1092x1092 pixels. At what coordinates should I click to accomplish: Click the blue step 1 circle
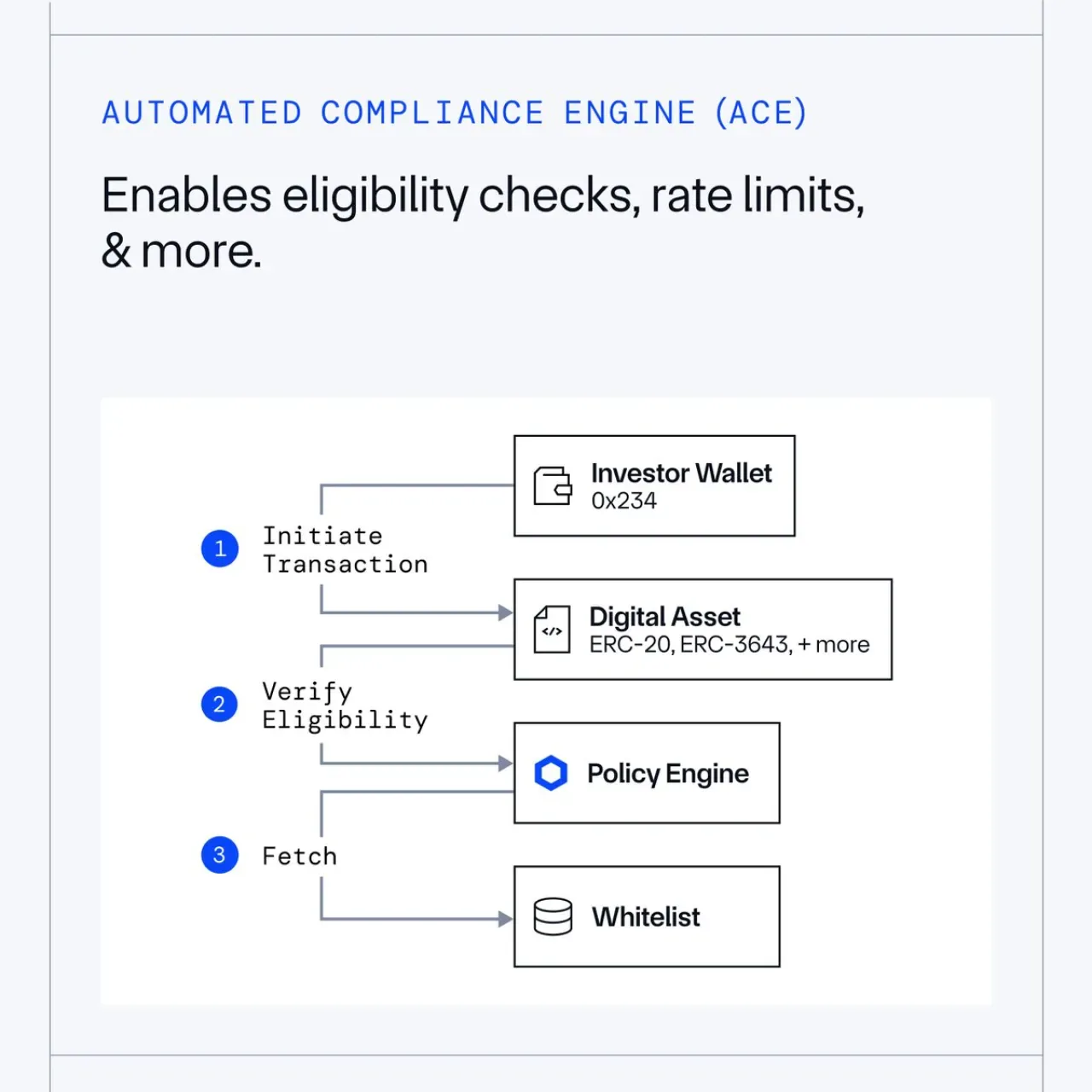pos(220,549)
